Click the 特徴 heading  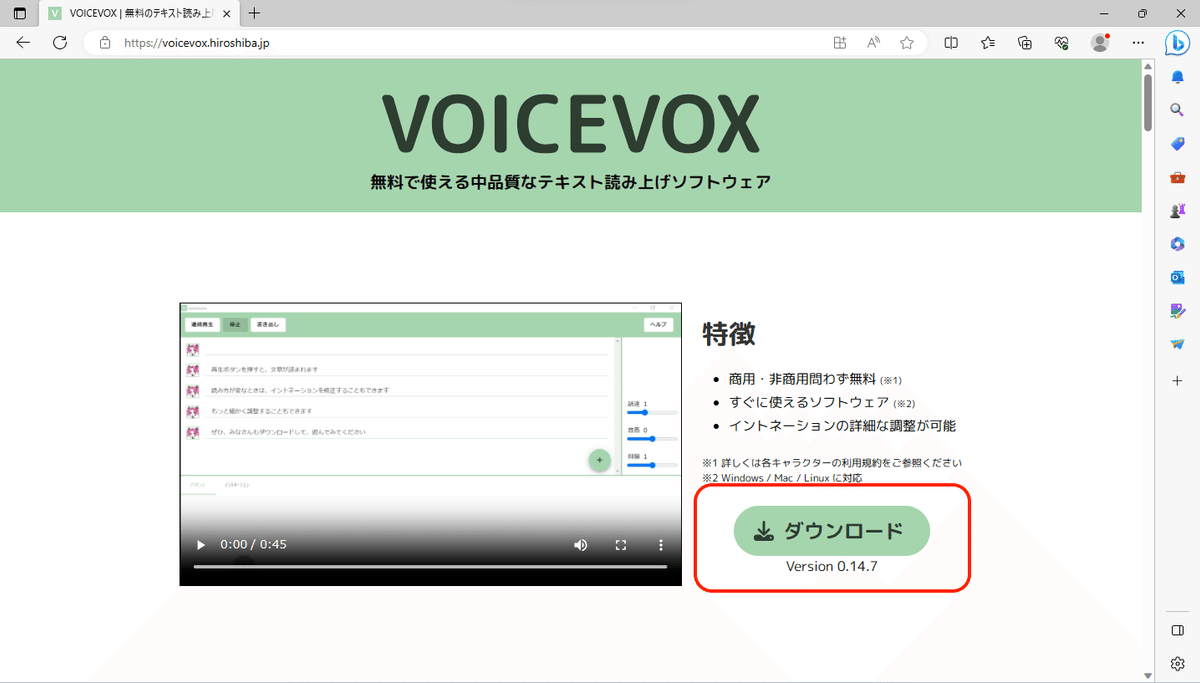tap(729, 333)
